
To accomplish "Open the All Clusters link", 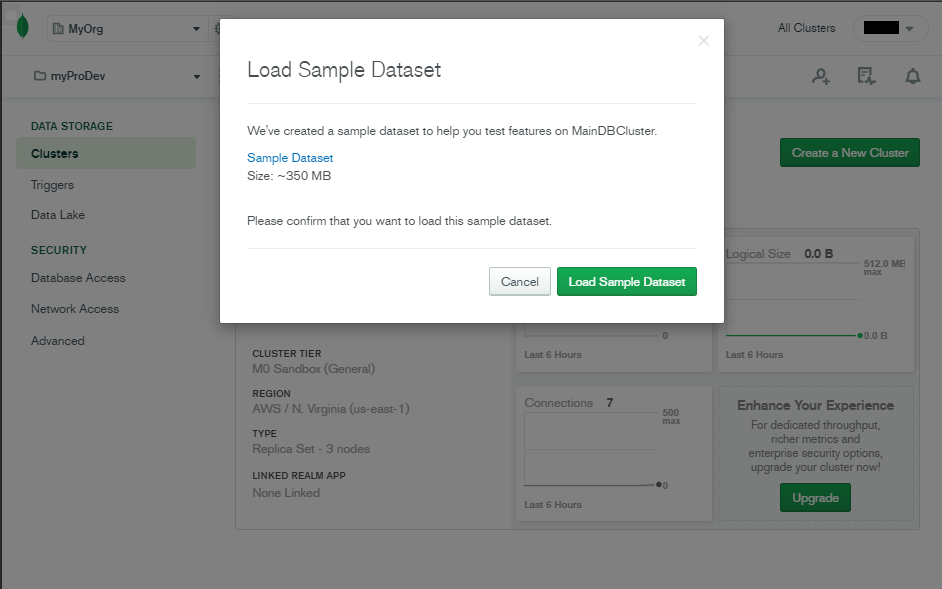I will click(806, 28).
